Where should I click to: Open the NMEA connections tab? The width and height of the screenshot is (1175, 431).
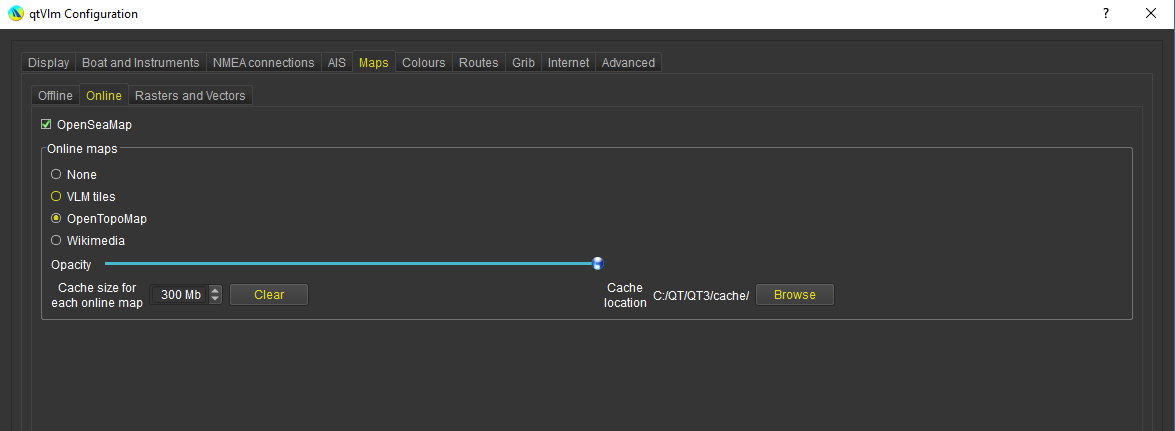(x=264, y=63)
